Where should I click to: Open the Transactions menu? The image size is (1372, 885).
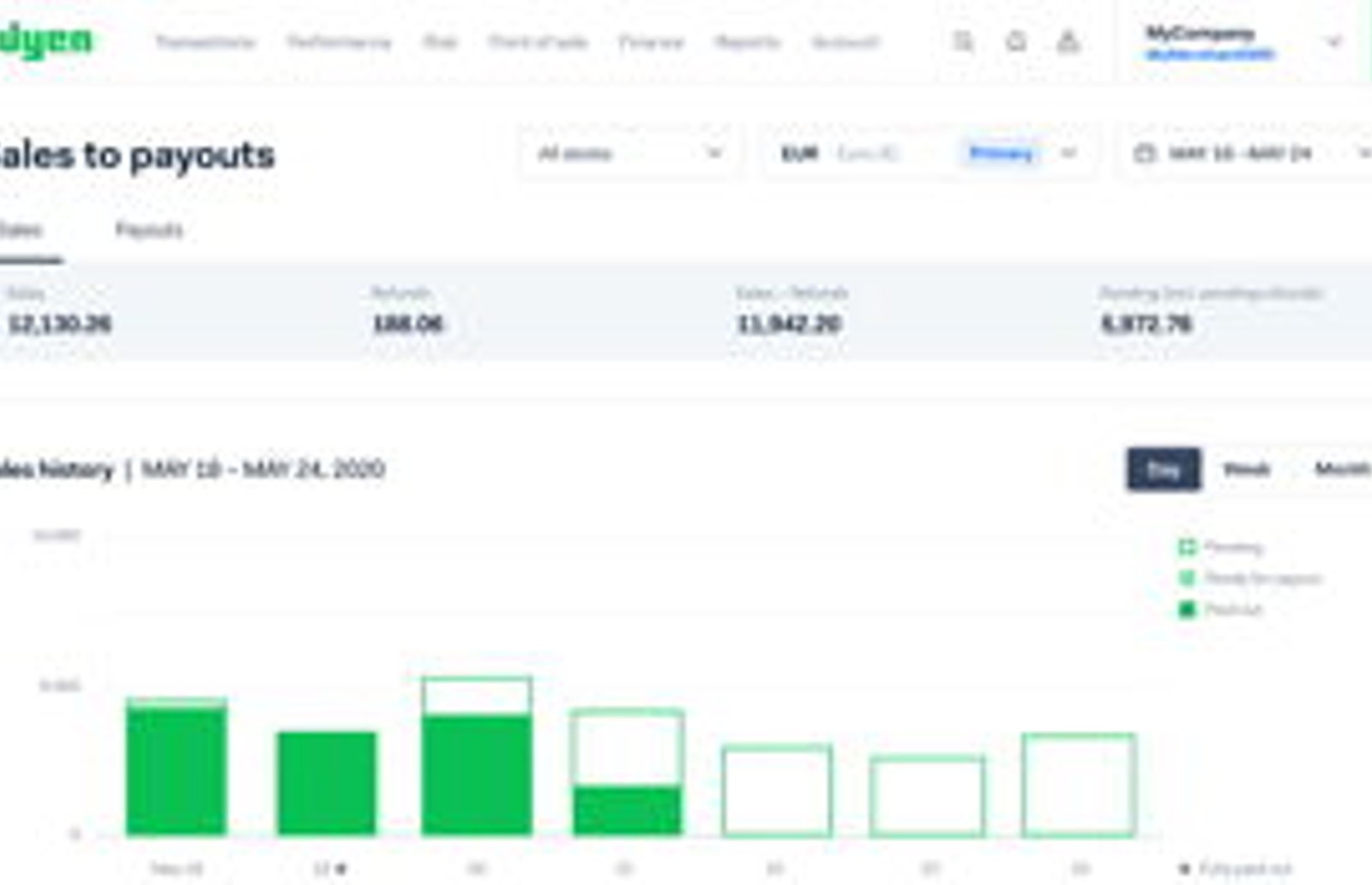pos(205,42)
